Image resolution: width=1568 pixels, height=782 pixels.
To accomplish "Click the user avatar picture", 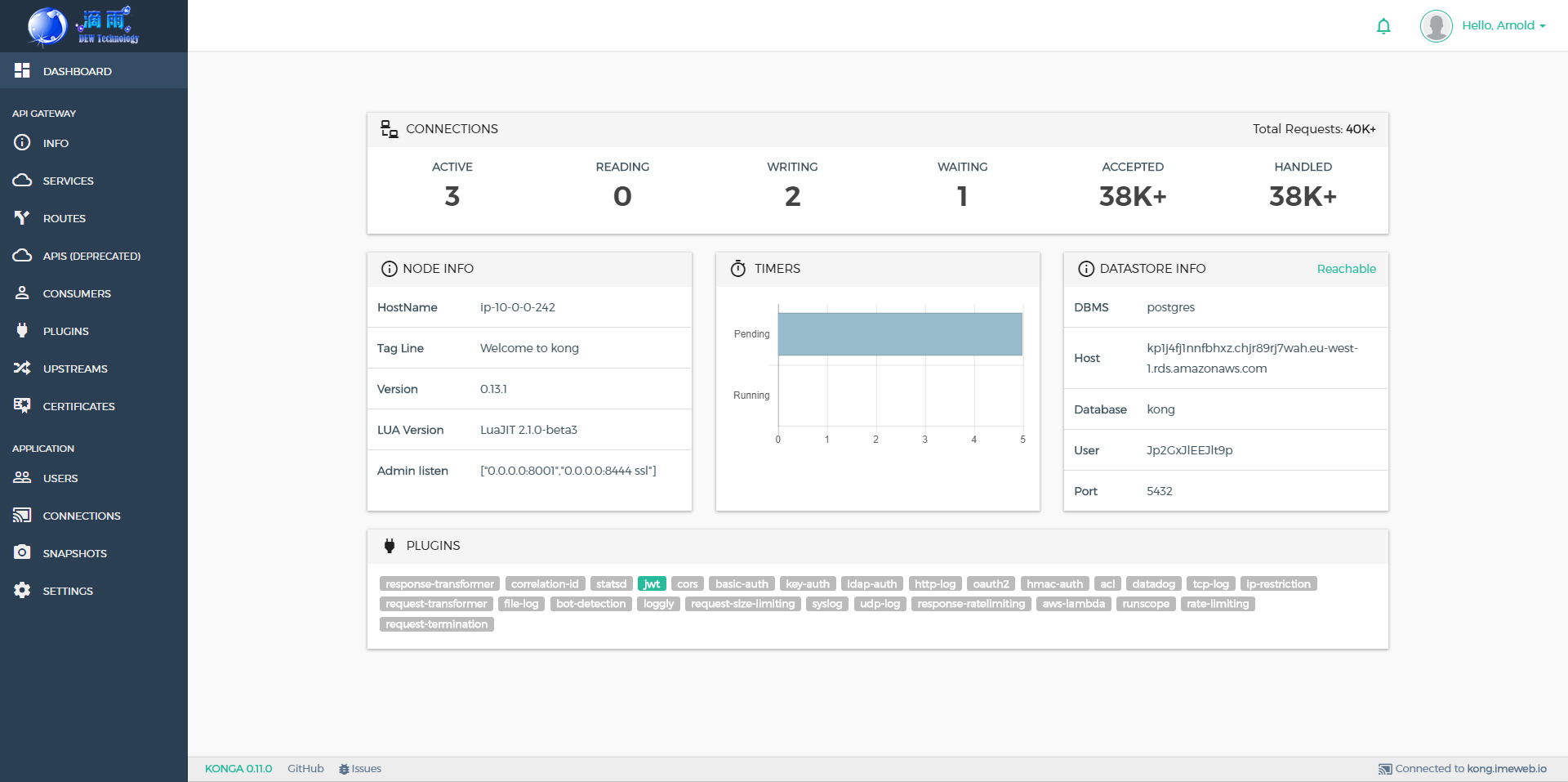I will [1437, 25].
